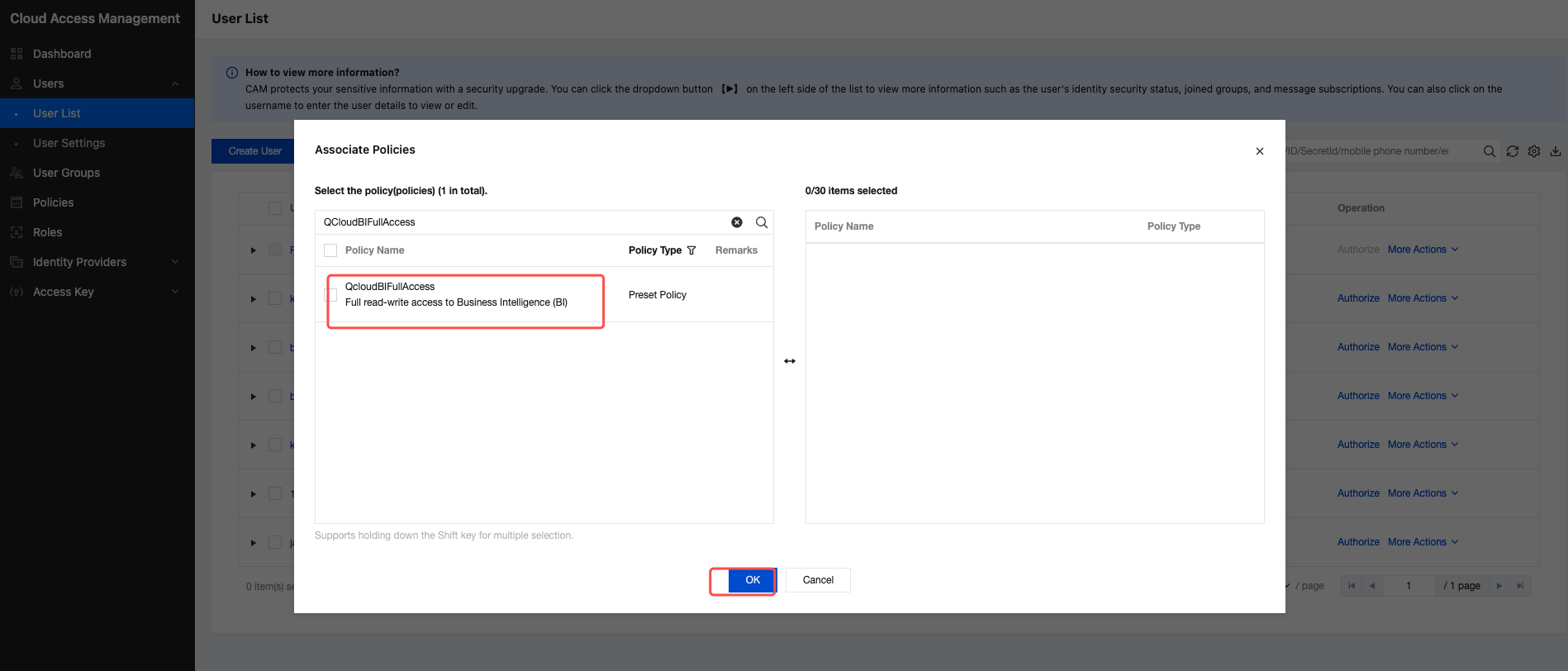Select the checkbox of the second user row
Viewport: 1568px width, 671px height.
pos(275,298)
